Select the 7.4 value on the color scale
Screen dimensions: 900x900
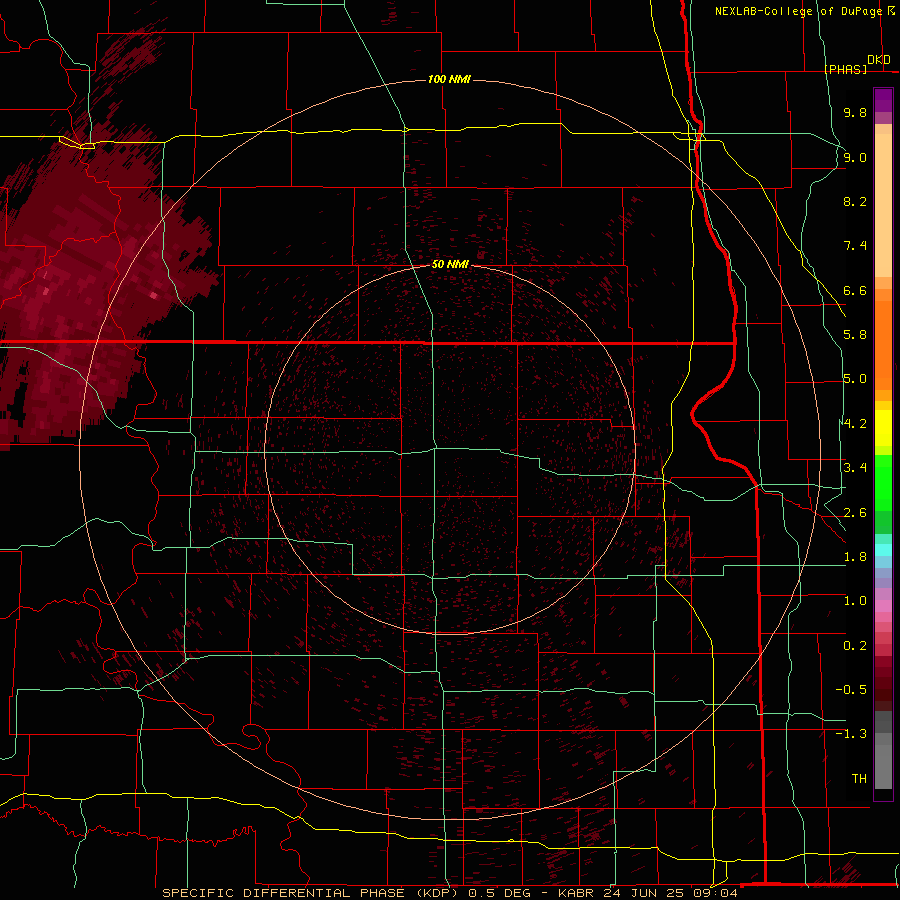pyautogui.click(x=855, y=246)
